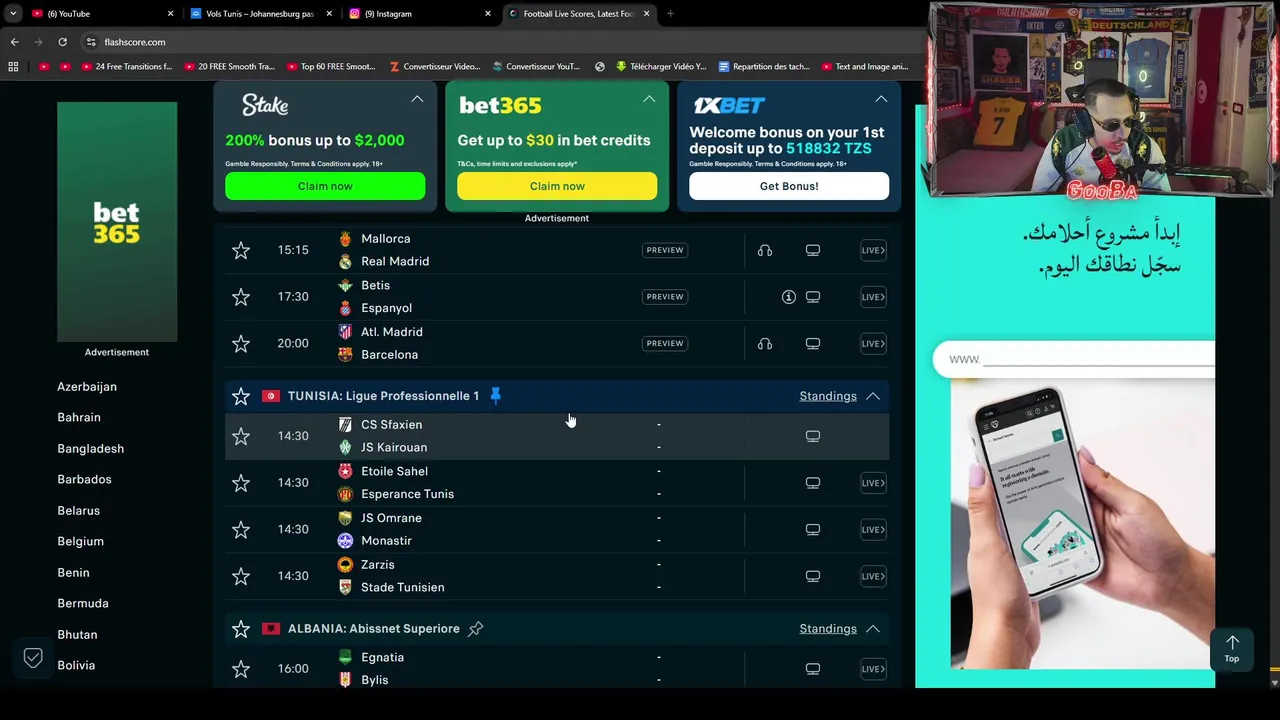Collapse the Tunisia league section chevron
This screenshot has width=1280, height=720.
tap(873, 396)
